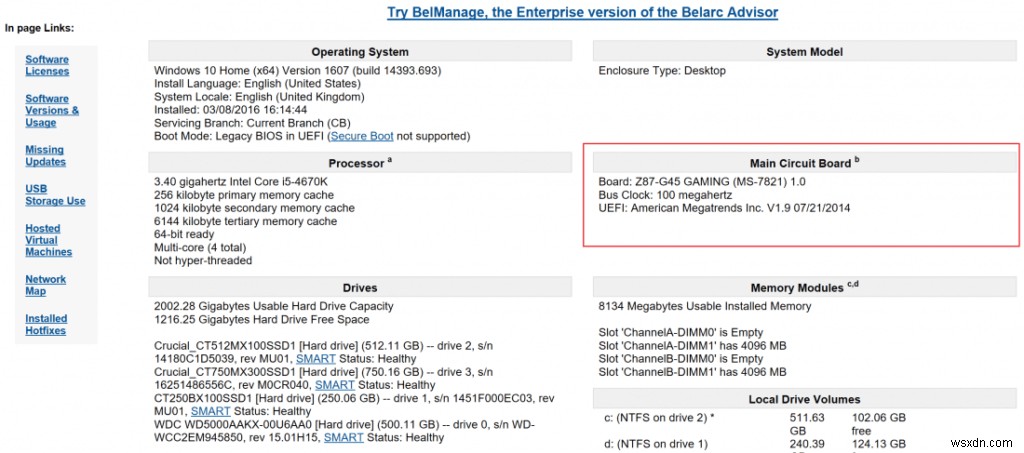Jump to Installed Hotfixes link

pos(46,324)
